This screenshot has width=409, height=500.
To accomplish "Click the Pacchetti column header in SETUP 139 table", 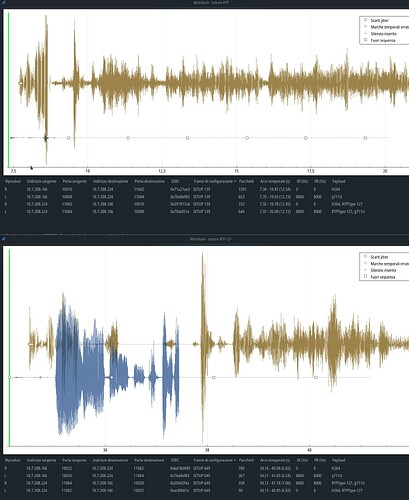I will tap(246, 181).
